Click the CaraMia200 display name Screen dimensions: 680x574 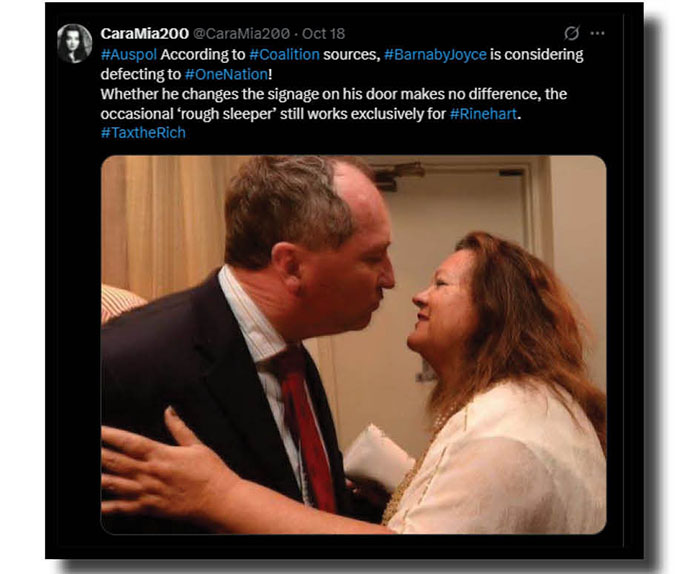click(x=144, y=33)
